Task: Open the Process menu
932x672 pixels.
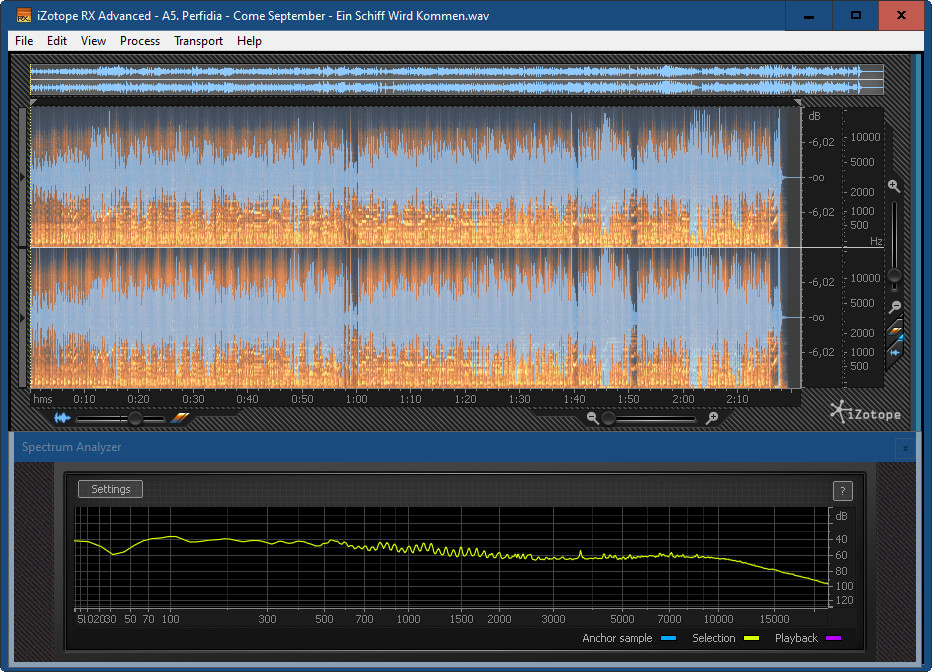Action: point(140,41)
